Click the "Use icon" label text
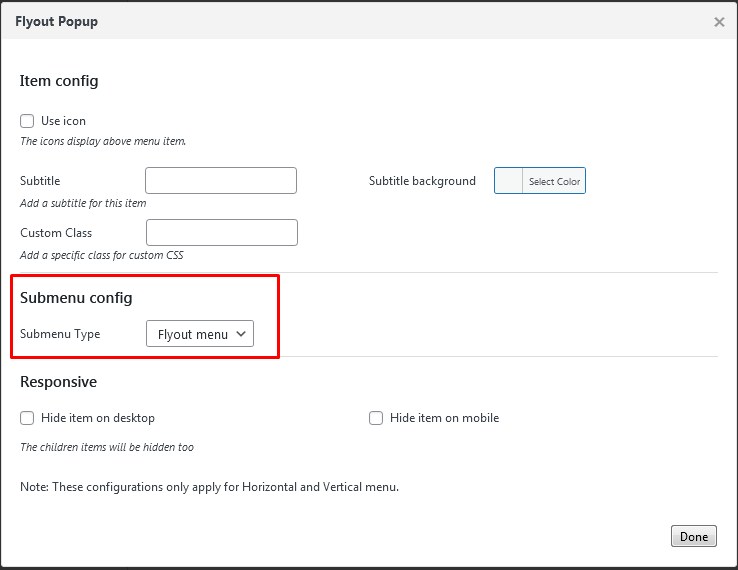This screenshot has height=570, width=738. coord(63,121)
